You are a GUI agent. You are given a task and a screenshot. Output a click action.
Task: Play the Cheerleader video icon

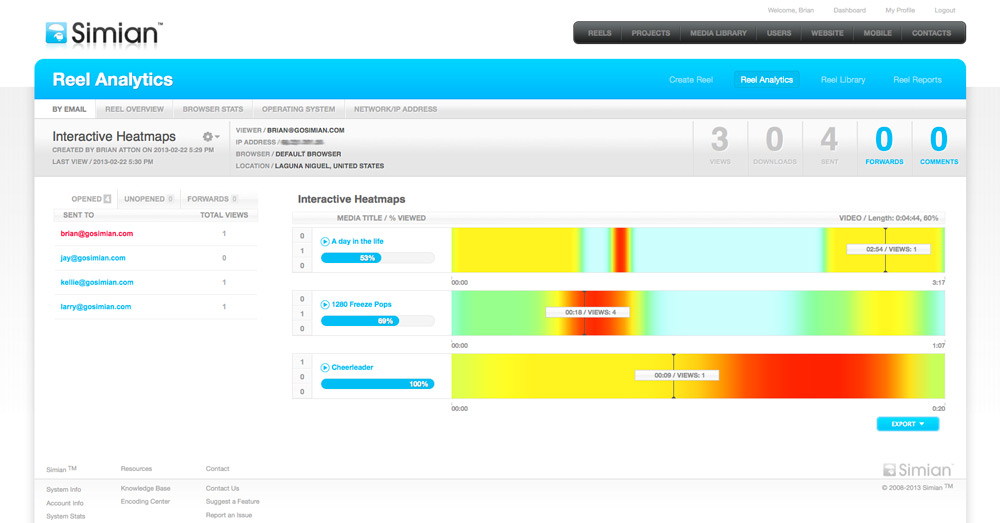point(325,367)
